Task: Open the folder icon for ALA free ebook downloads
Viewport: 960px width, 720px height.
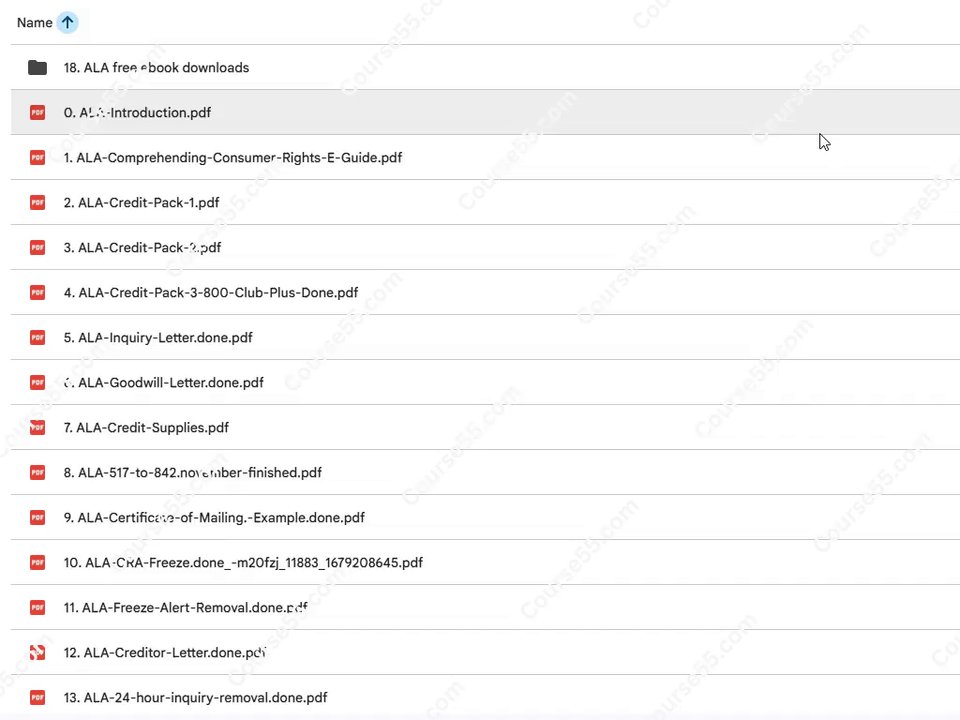Action: tap(37, 67)
